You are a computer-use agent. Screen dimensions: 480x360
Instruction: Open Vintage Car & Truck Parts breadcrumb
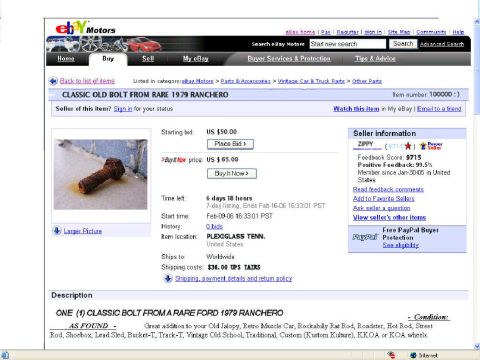click(x=311, y=81)
